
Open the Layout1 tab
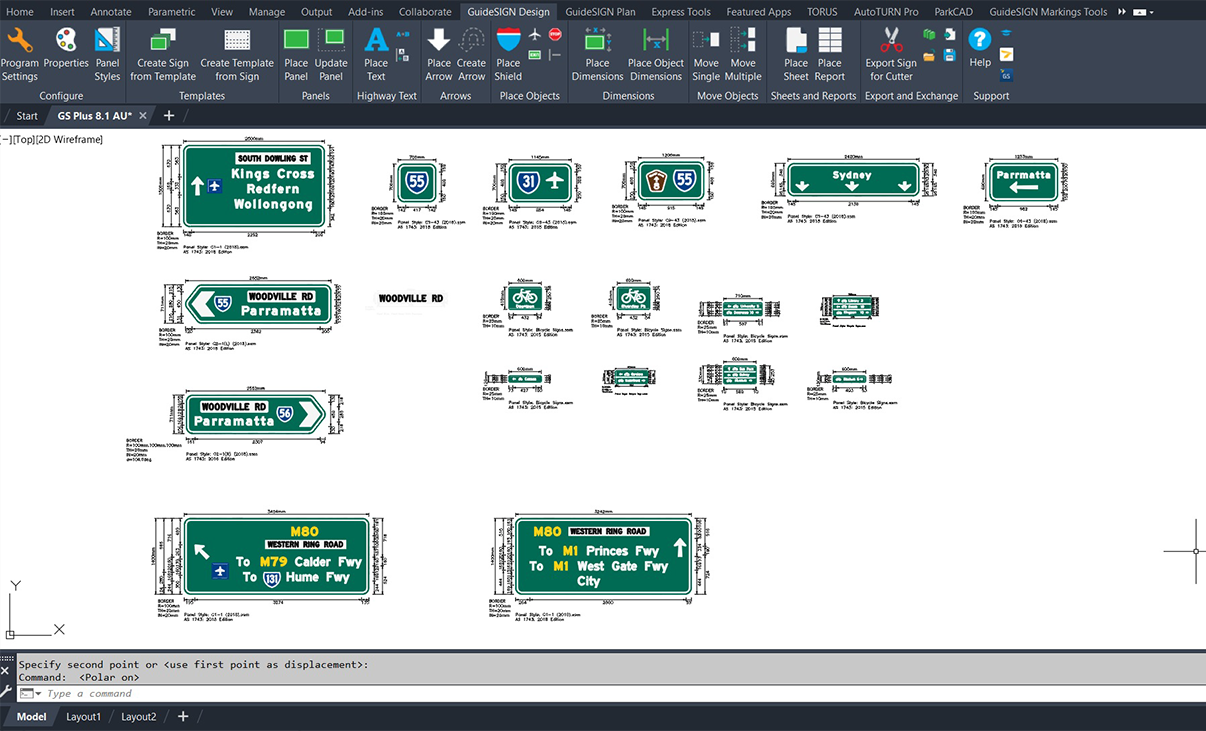pyautogui.click(x=84, y=716)
